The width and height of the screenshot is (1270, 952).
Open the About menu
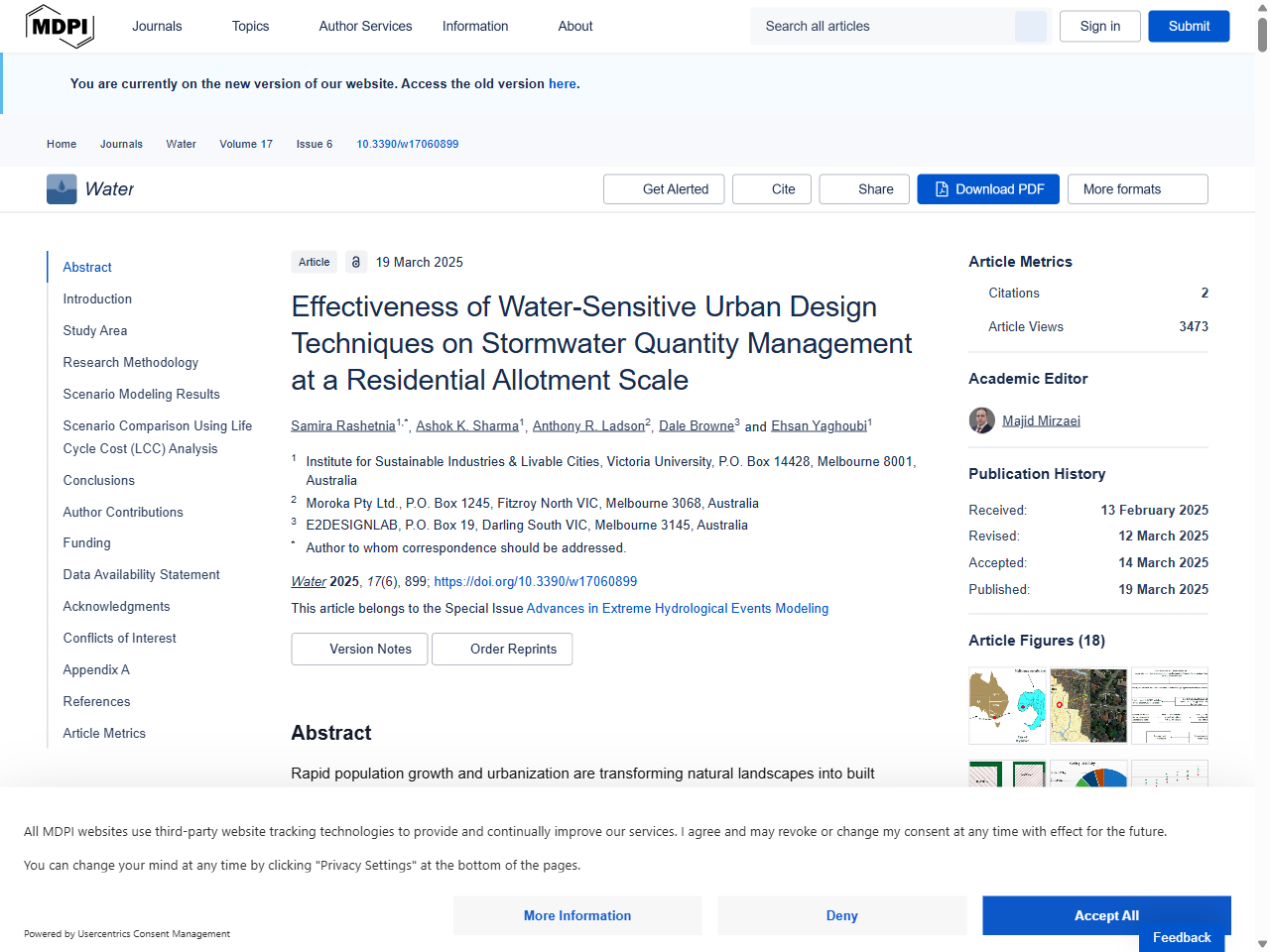[x=575, y=26]
